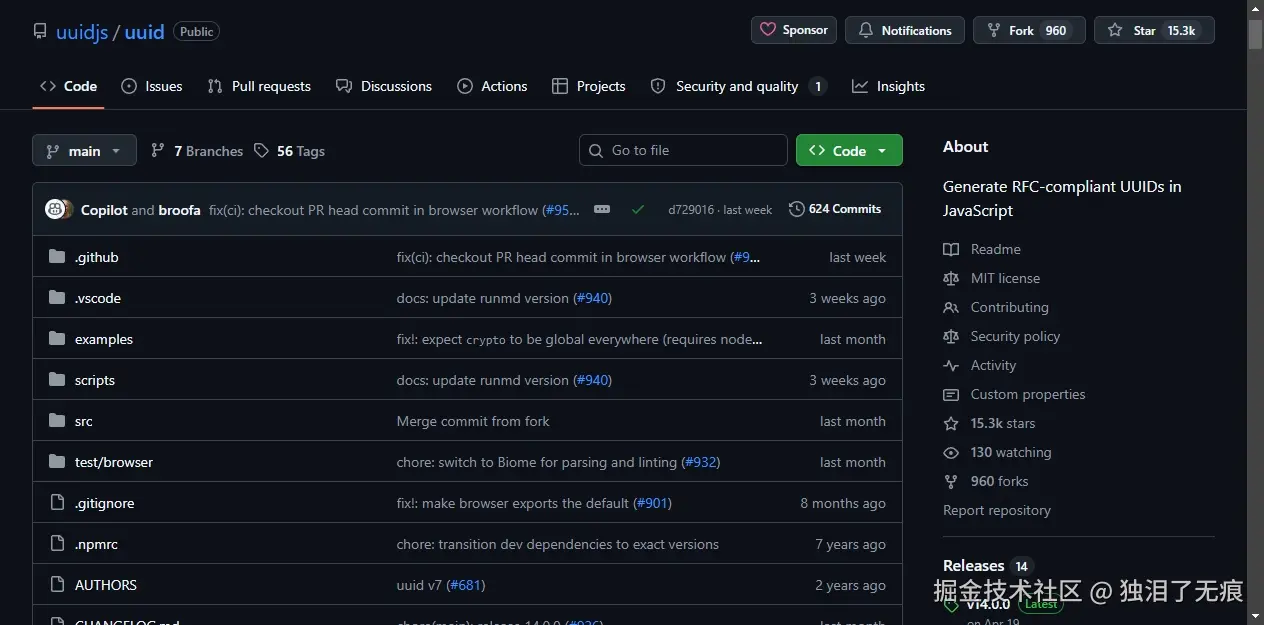1264x625 pixels.
Task: Click 'Merge commit from fork' commit message
Action: pyautogui.click(x=473, y=421)
